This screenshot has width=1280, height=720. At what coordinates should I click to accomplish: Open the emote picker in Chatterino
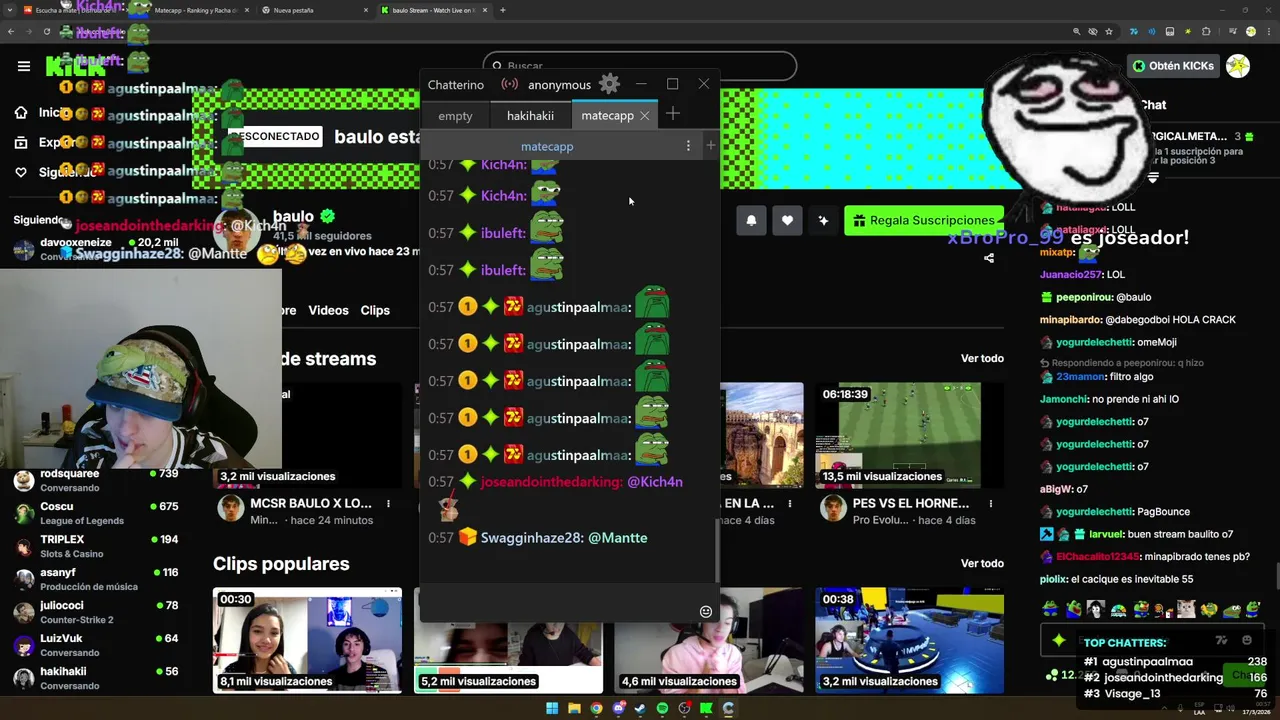click(706, 612)
